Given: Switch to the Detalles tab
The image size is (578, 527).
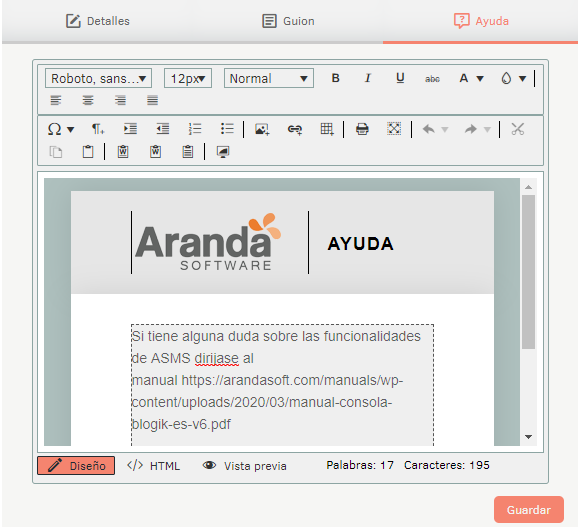Looking at the screenshot, I should point(98,21).
